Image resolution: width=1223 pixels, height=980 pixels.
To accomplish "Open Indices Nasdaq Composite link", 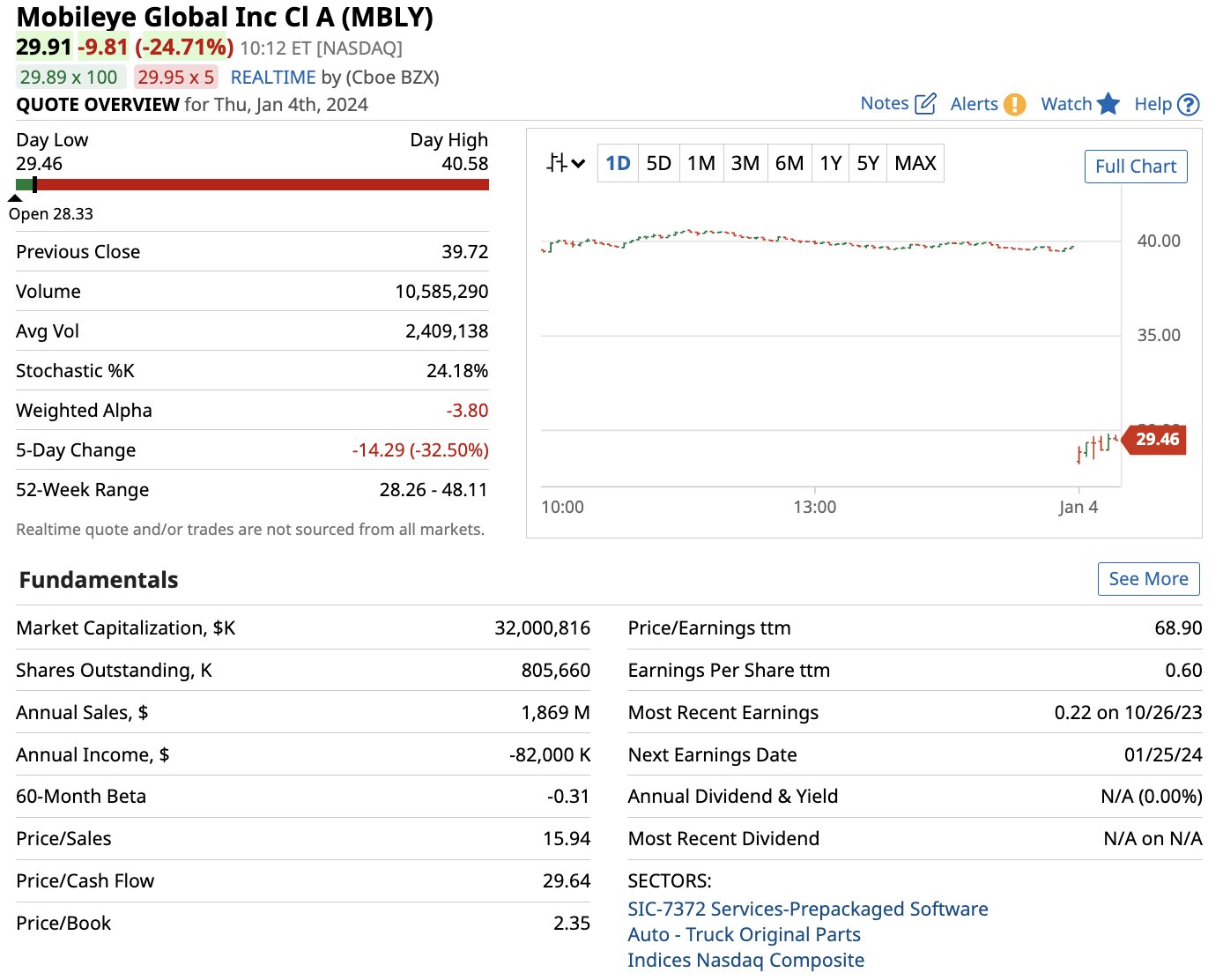I will point(745,960).
